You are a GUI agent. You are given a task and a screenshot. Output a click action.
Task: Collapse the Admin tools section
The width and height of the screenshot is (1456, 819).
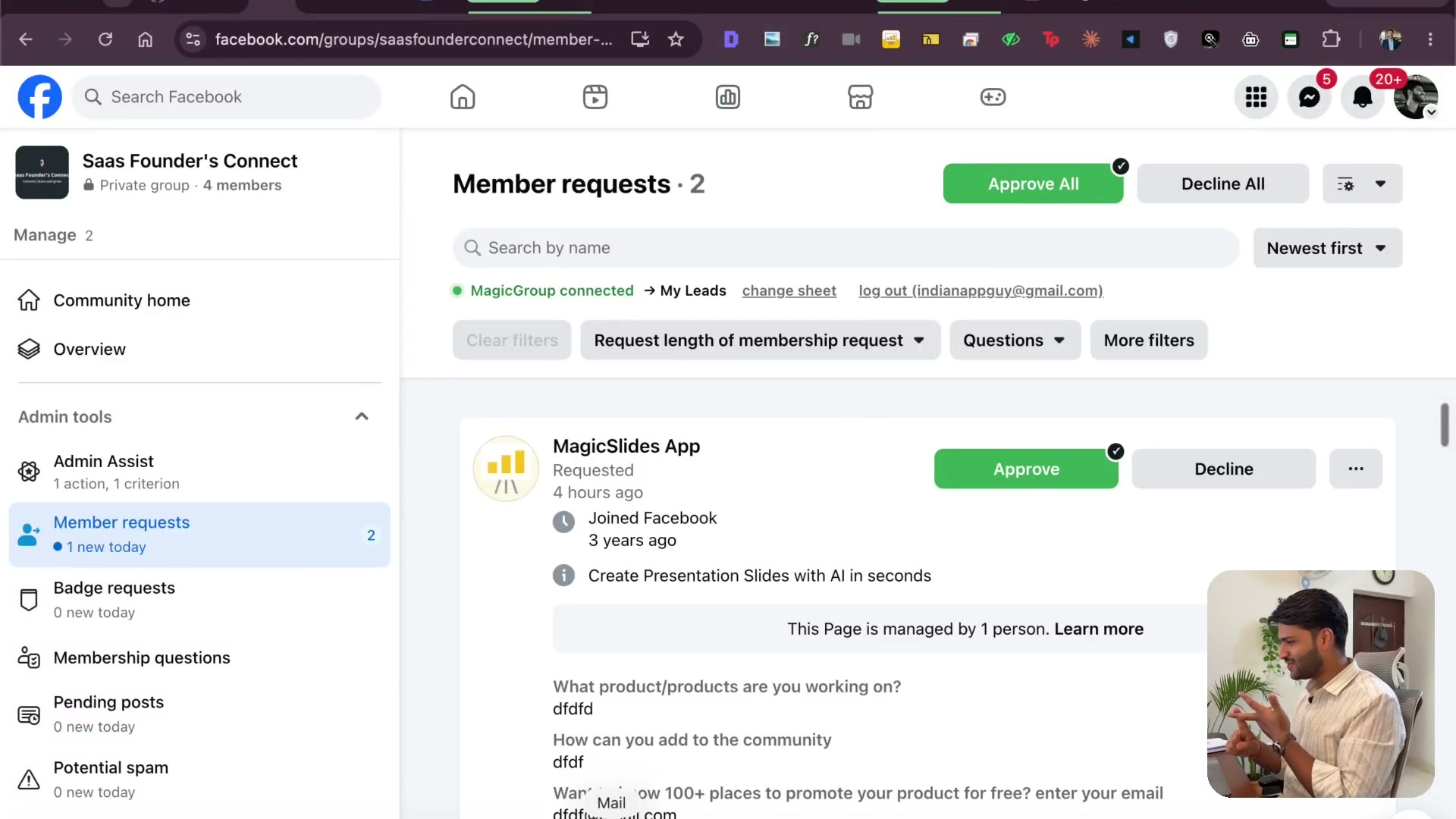click(362, 416)
